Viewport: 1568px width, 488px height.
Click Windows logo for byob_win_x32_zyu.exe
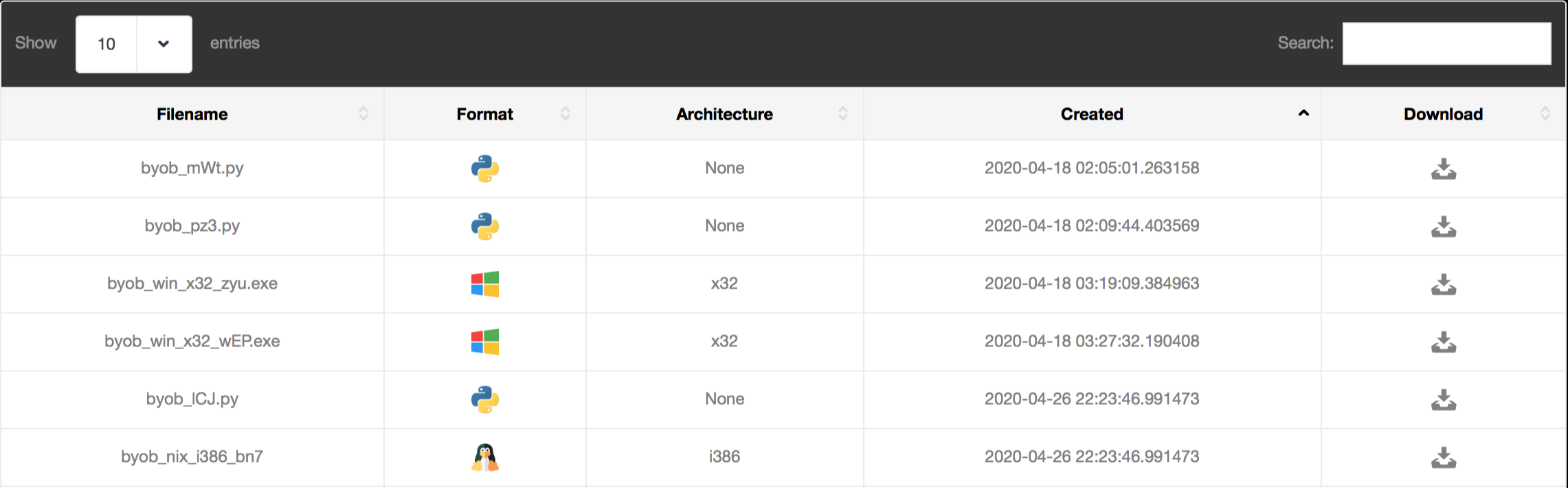coord(485,284)
